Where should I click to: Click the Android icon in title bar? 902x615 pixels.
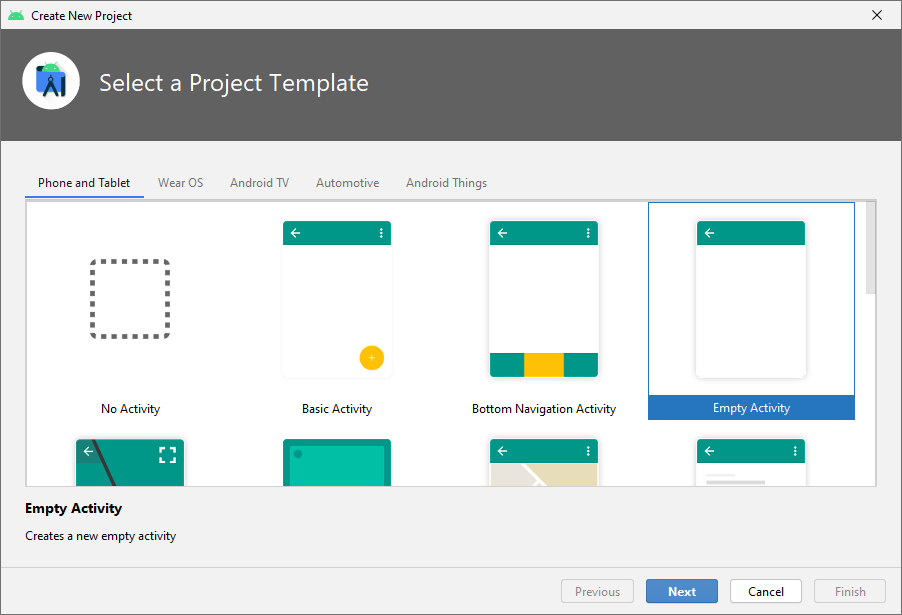15,15
